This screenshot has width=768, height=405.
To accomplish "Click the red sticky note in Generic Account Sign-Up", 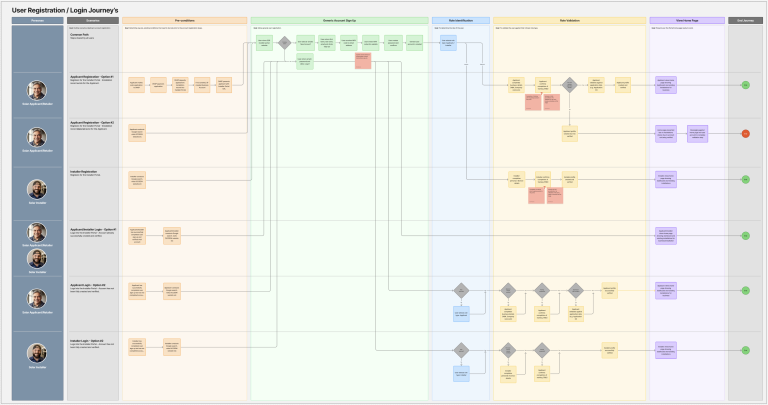I will pos(363,61).
